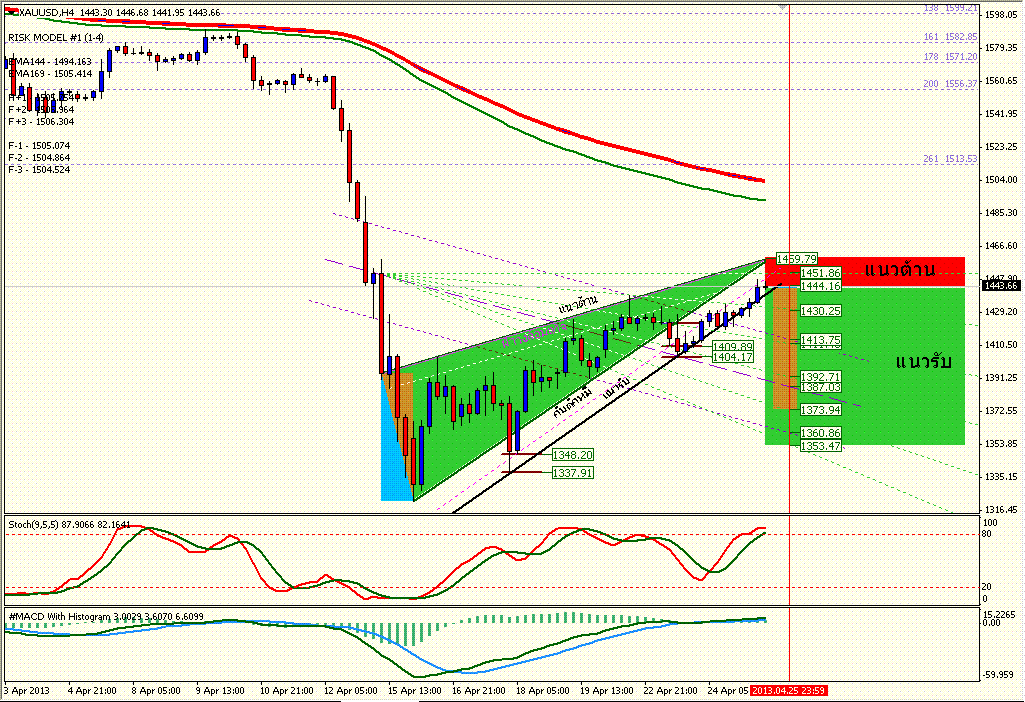The height and width of the screenshot is (702, 1025).
Task: Click the current price marker 1443.66 on axis
Action: tap(1000, 286)
